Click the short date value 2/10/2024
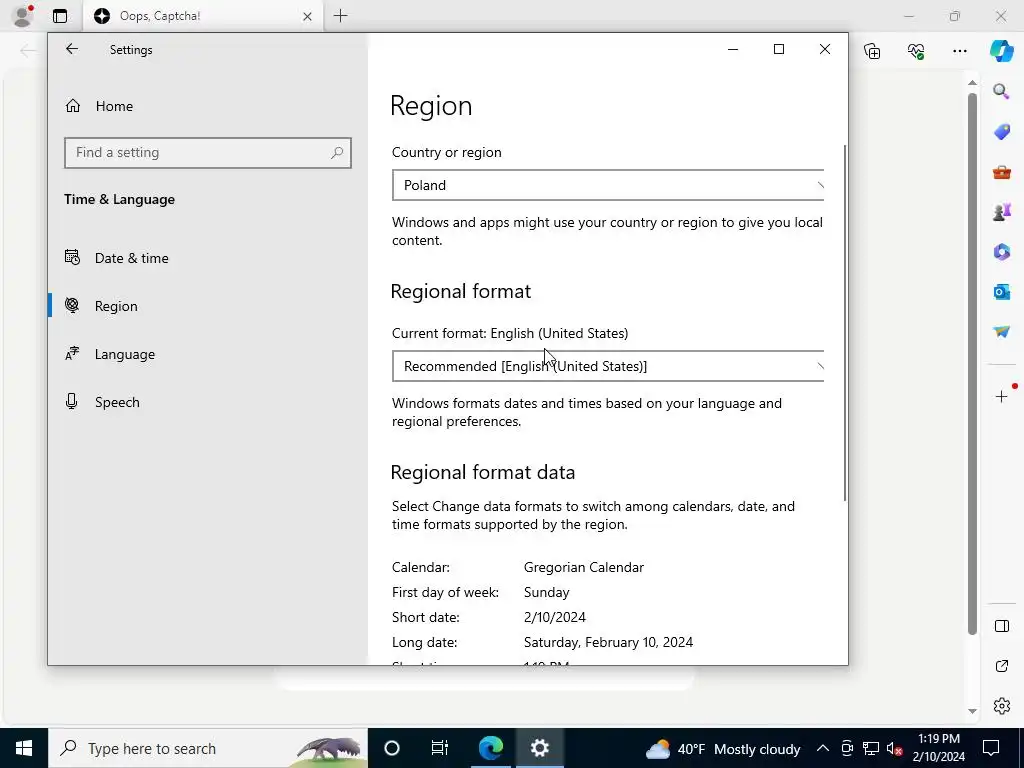Viewport: 1024px width, 768px height. point(554,617)
